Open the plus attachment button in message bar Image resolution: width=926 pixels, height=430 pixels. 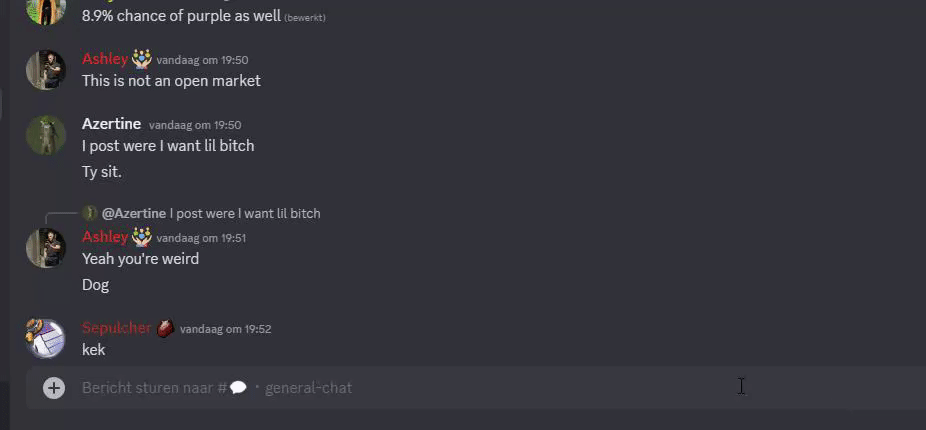[x=54, y=387]
